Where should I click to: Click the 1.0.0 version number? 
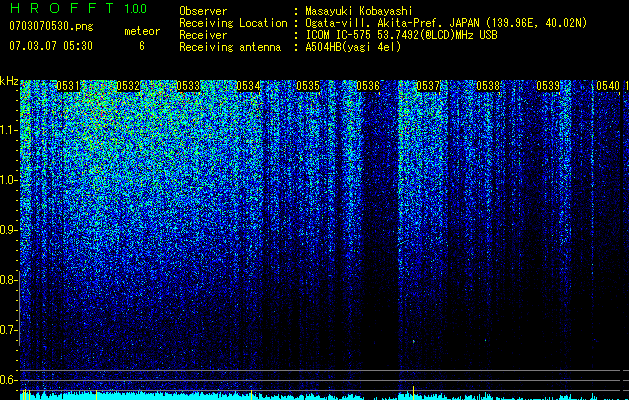[136, 9]
